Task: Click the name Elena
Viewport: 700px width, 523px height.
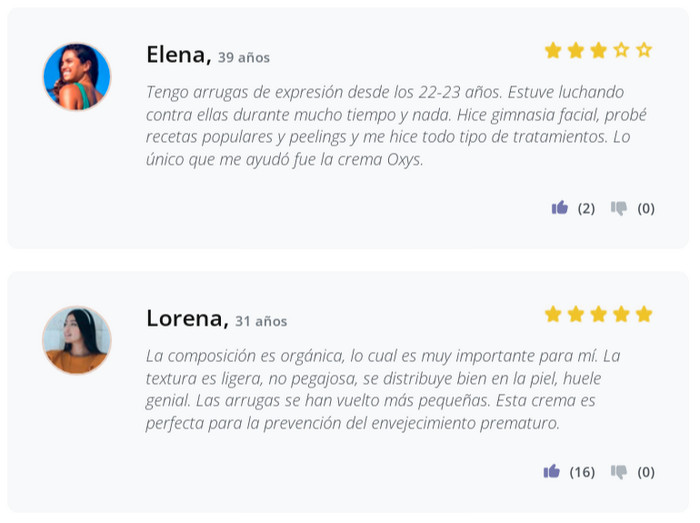Action: pos(178,55)
